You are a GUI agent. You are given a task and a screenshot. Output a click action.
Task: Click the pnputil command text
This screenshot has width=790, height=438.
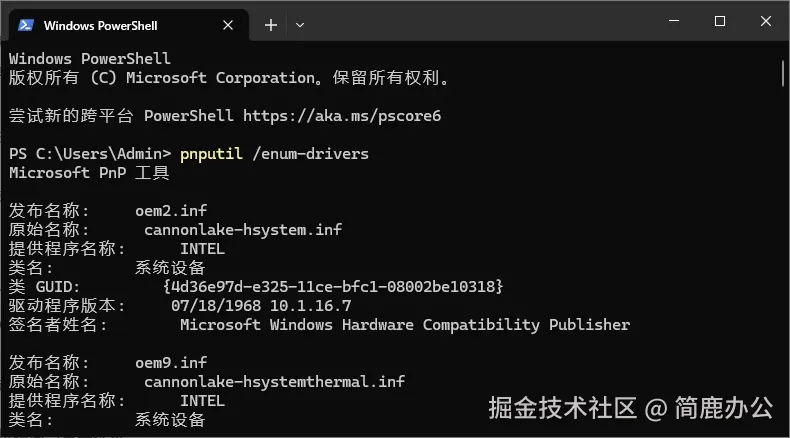pyautogui.click(x=209, y=154)
